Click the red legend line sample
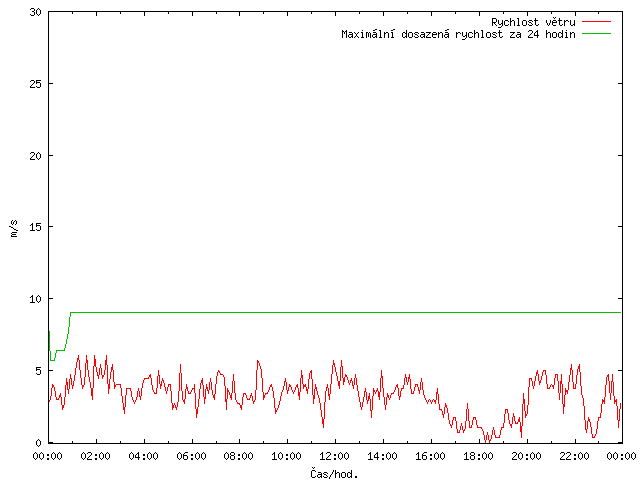Screen dimensions: 640x480 pyautogui.click(x=596, y=22)
